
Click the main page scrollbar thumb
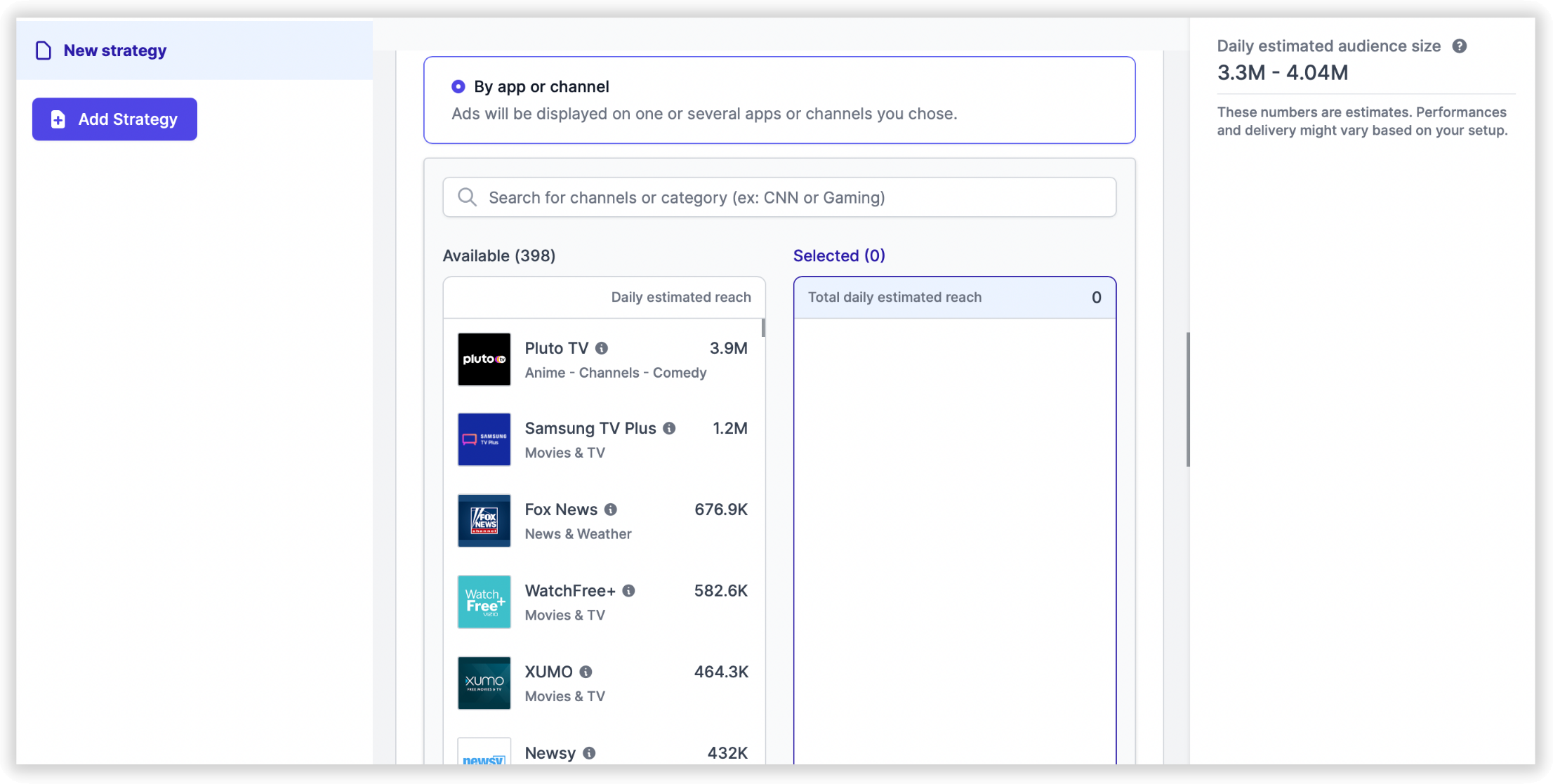(1188, 399)
